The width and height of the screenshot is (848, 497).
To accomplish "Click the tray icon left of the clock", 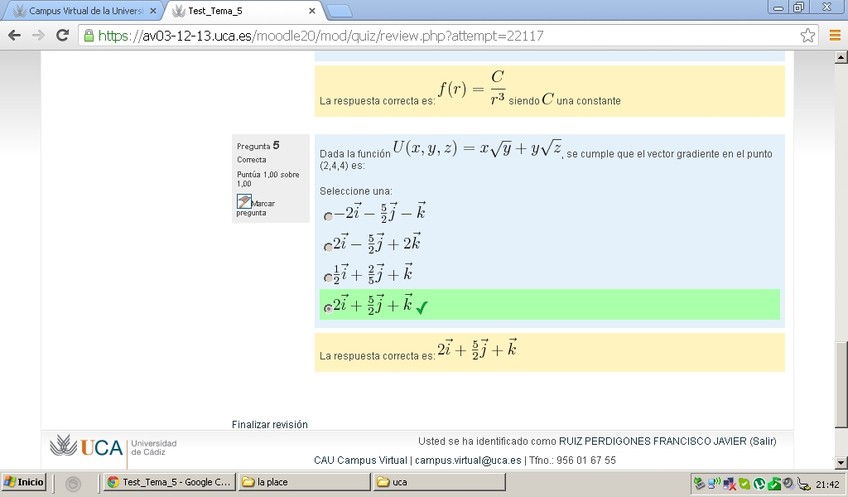I will 804,483.
